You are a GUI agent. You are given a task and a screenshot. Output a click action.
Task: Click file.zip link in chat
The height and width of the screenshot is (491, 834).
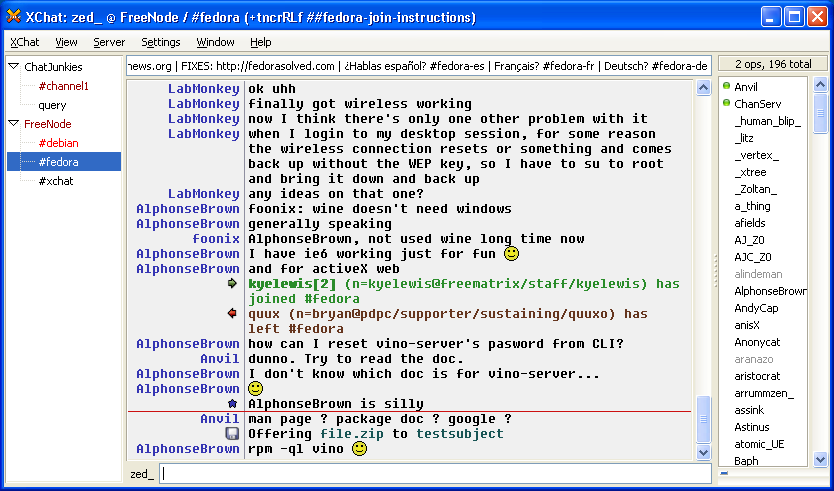click(352, 434)
